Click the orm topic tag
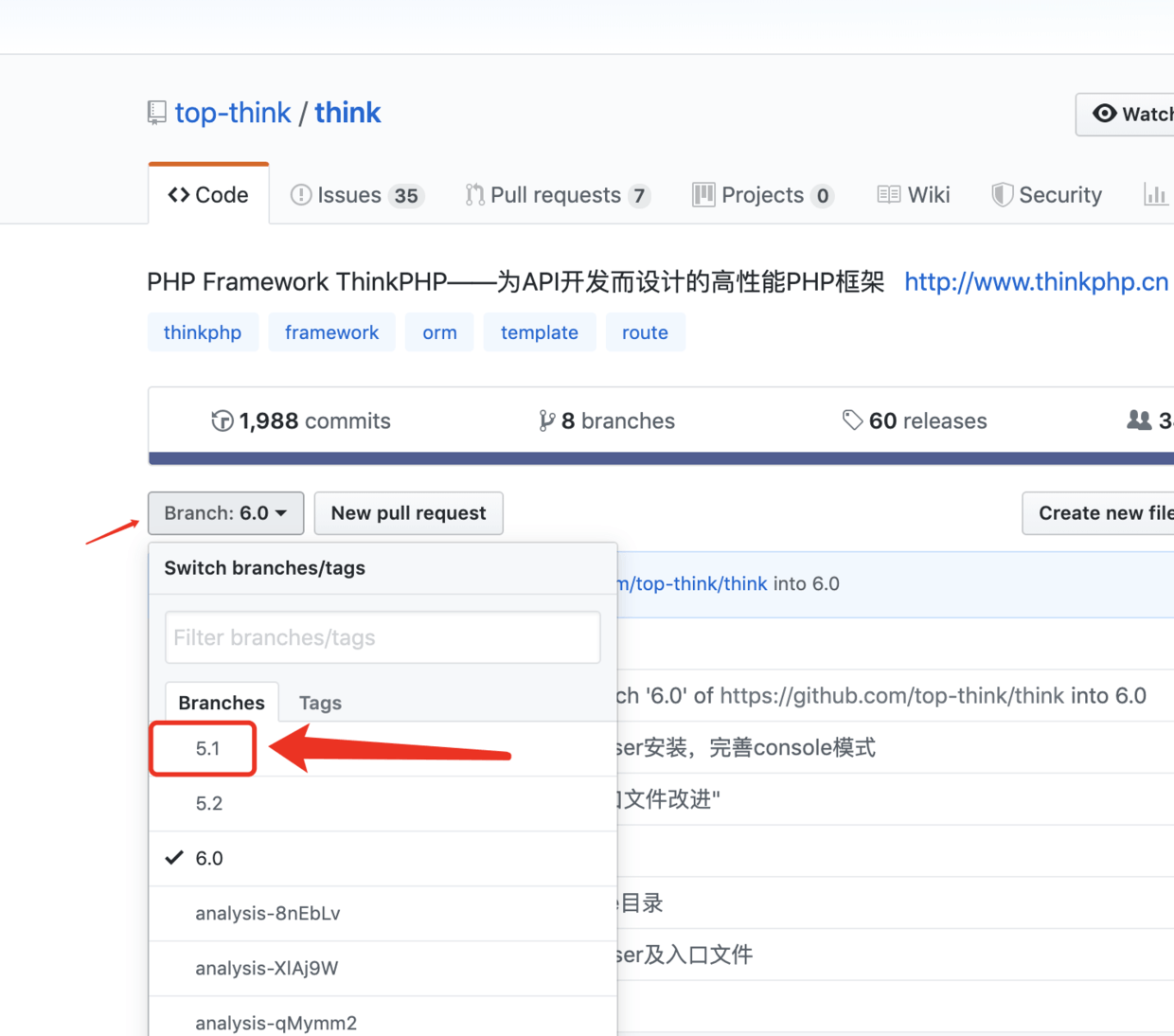1174x1036 pixels. tap(439, 332)
